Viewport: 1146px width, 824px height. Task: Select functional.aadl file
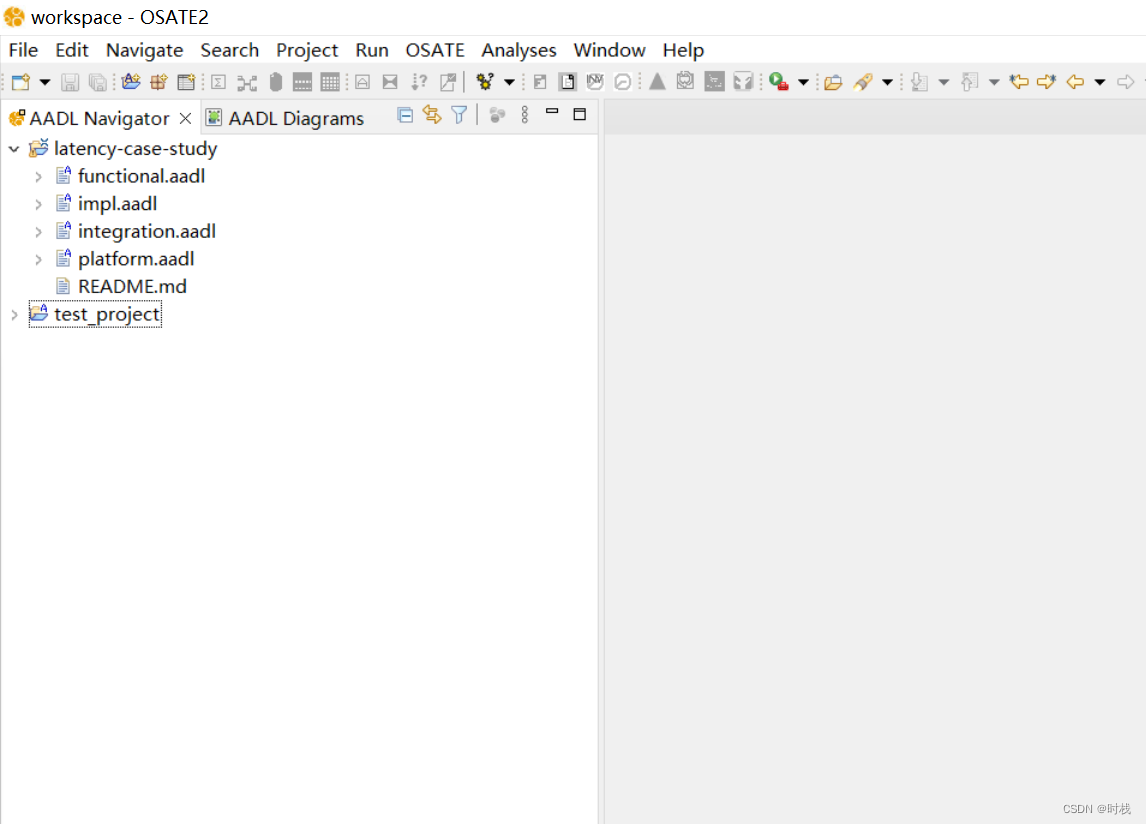(x=141, y=176)
